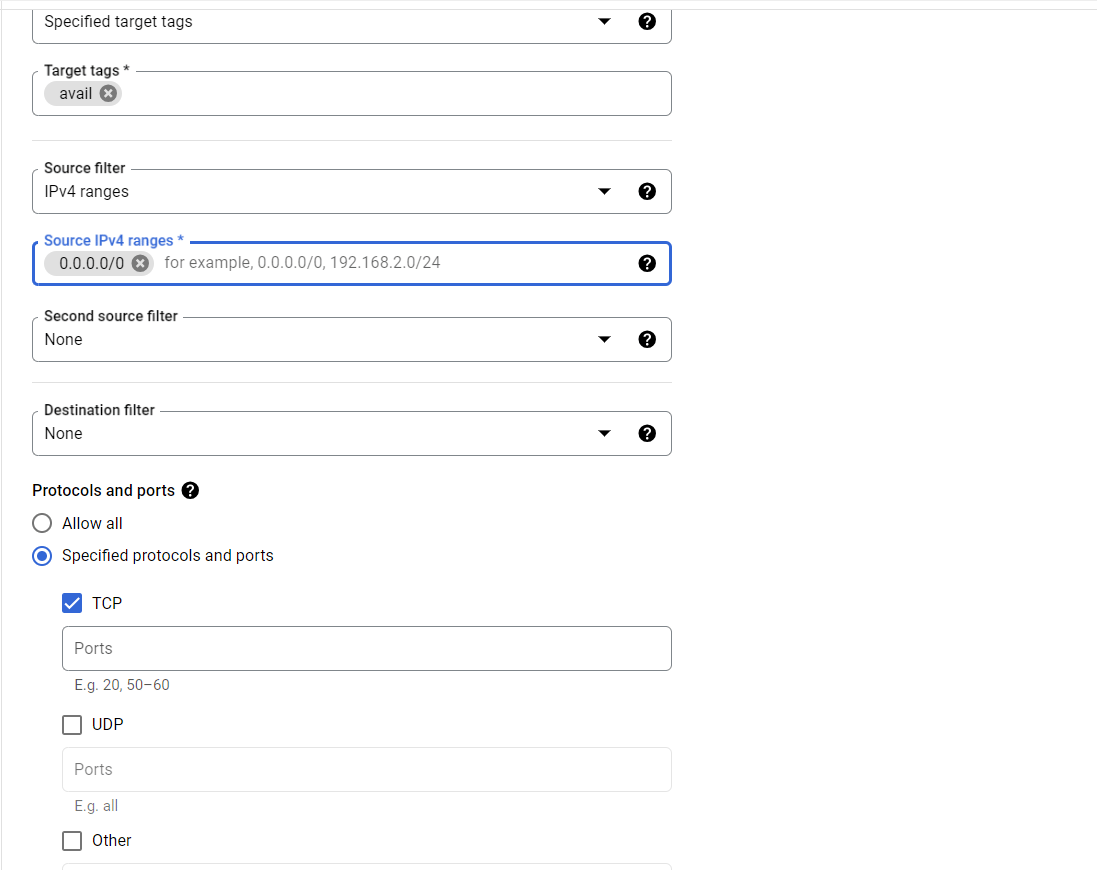Remove the avail target tag chip
Viewport: 1097px width, 870px height.
coord(108,94)
